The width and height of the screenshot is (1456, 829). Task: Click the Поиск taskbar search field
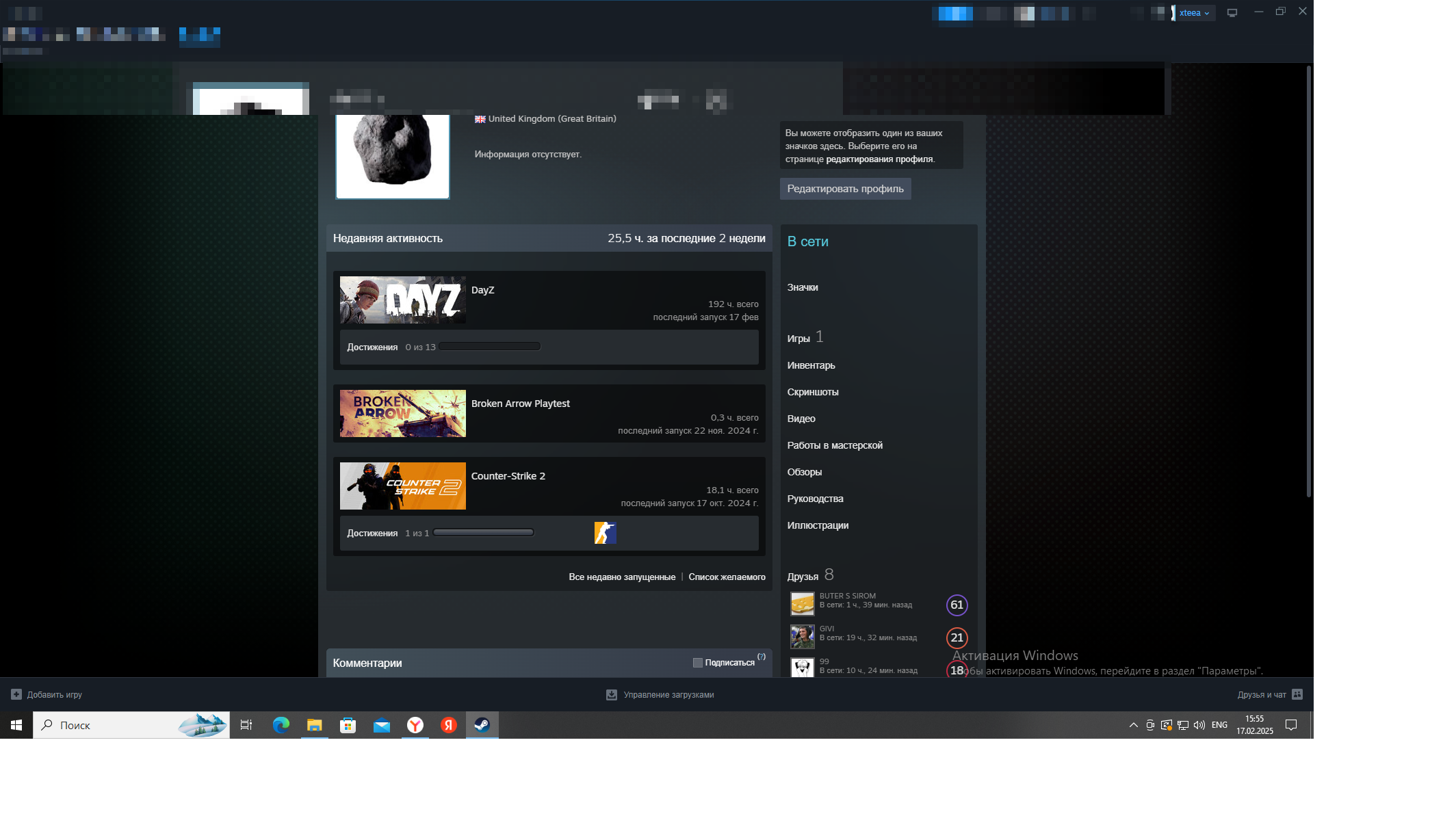[131, 725]
